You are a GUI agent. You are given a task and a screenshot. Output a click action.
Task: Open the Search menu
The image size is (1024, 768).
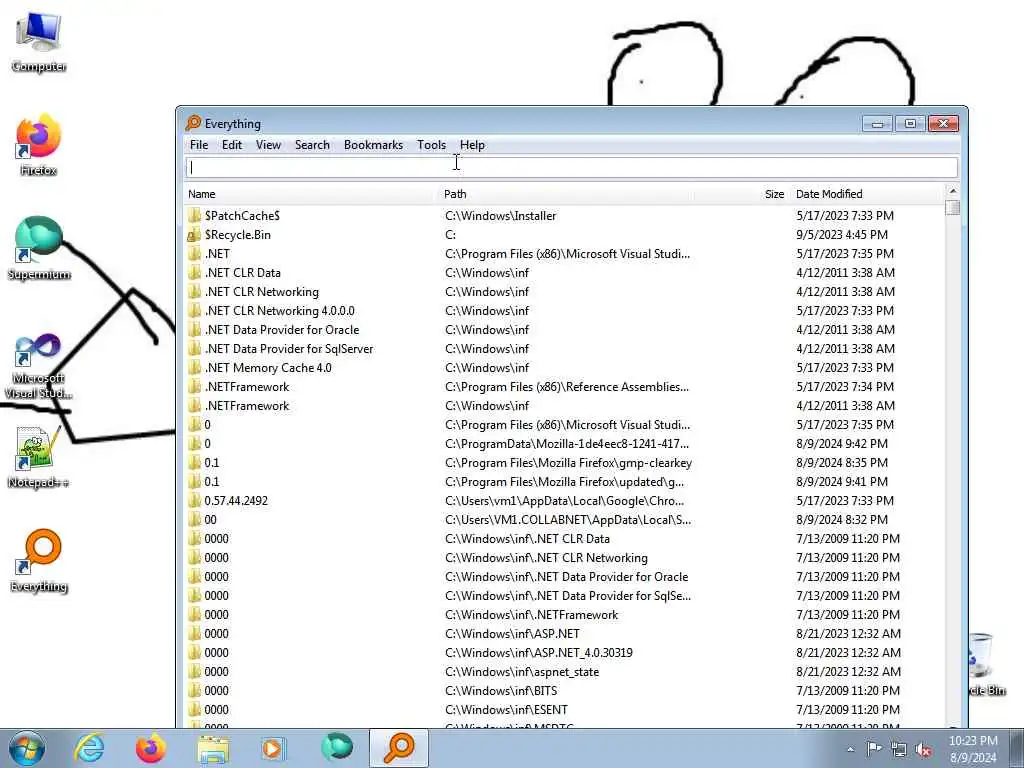click(312, 145)
